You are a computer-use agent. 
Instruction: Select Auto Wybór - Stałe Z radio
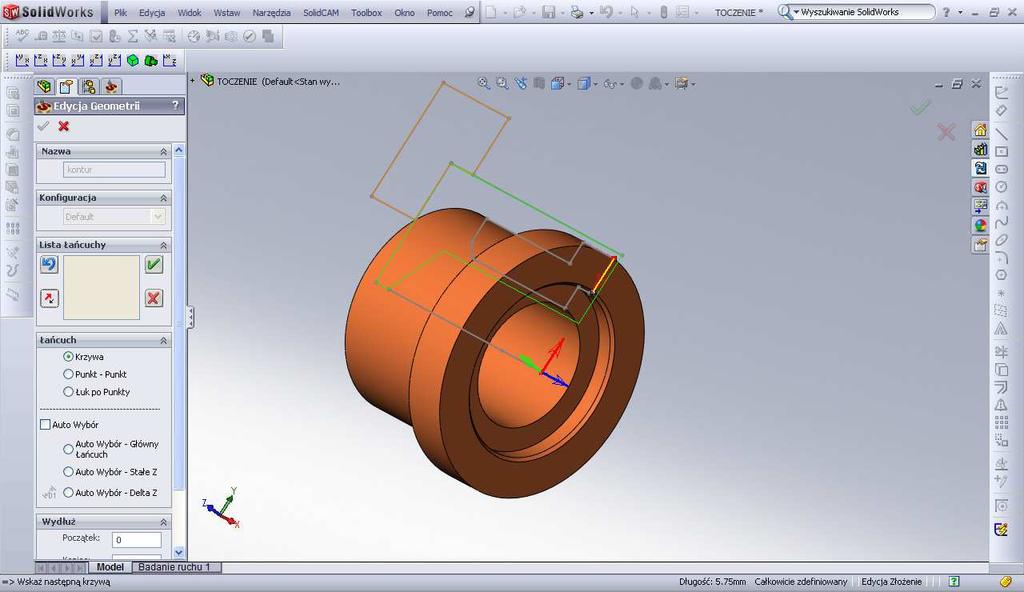pos(68,472)
